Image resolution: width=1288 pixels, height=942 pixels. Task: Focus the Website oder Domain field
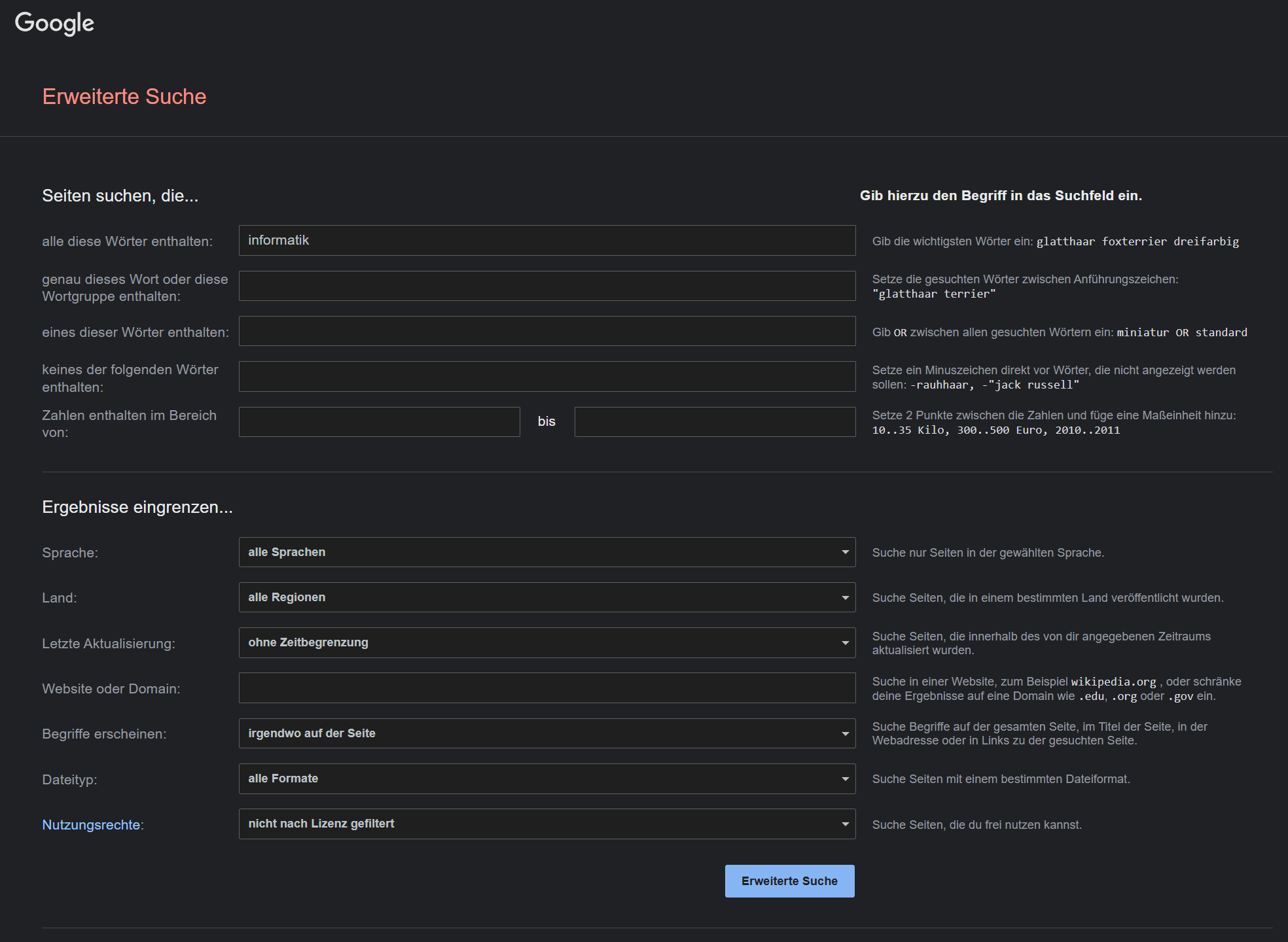(x=546, y=688)
